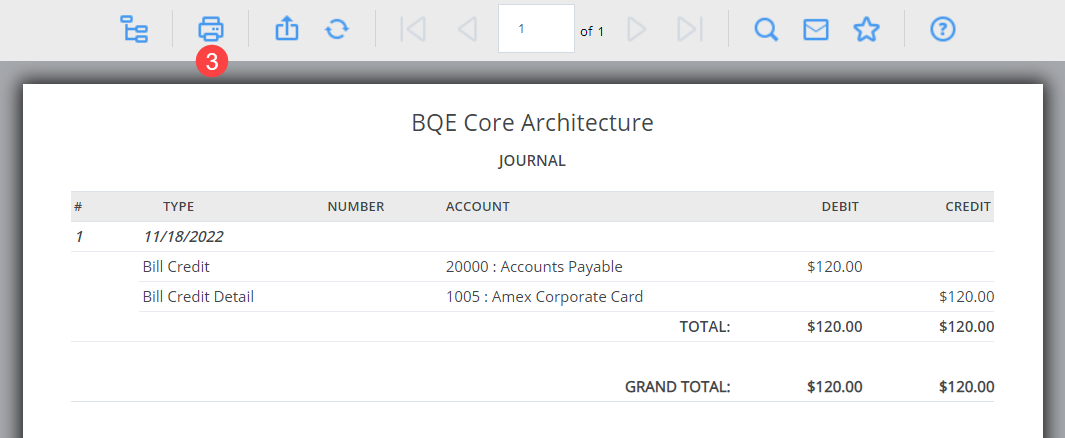Image resolution: width=1065 pixels, height=438 pixels.
Task: Click the JOURNAL heading
Action: pyautogui.click(x=532, y=161)
